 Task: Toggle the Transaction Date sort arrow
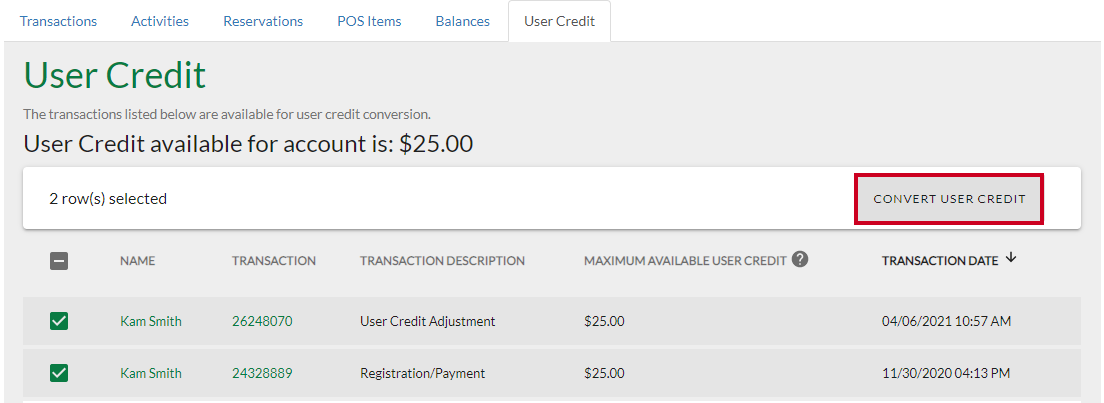(1011, 259)
